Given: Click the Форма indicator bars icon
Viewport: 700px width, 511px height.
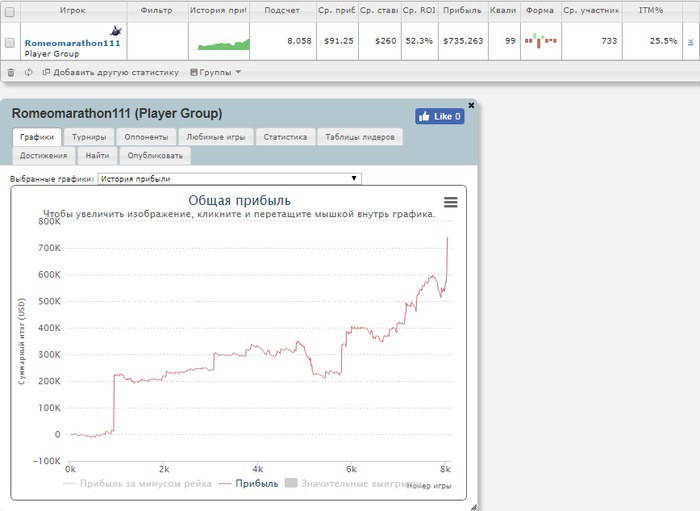Looking at the screenshot, I should (541, 41).
